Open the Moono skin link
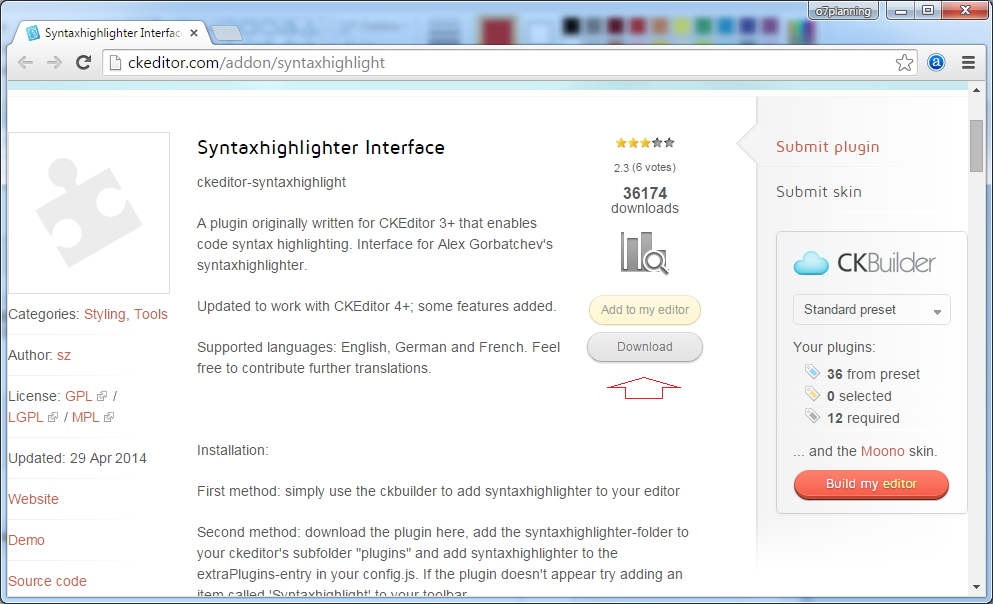 click(x=883, y=451)
